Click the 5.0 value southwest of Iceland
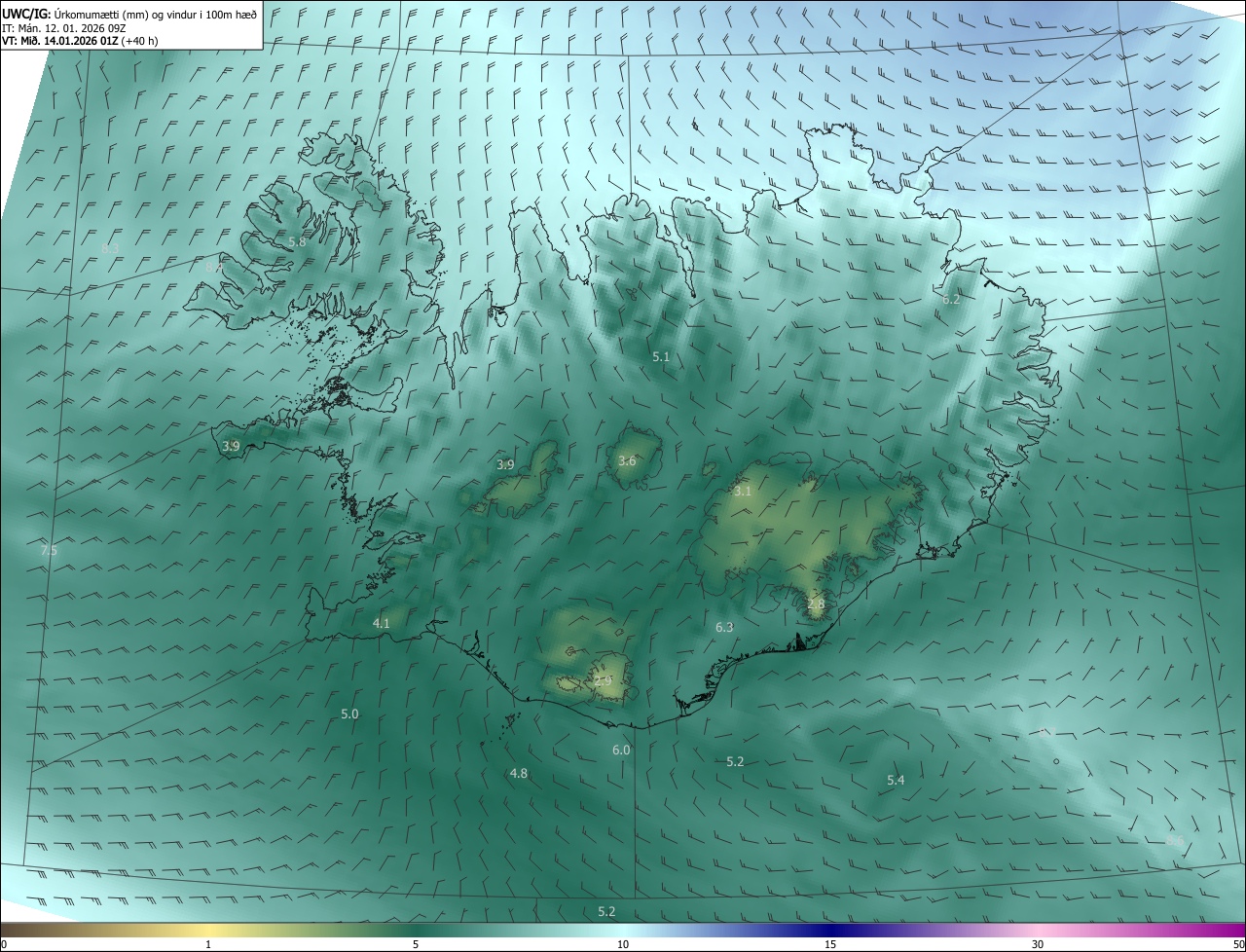 349,714
